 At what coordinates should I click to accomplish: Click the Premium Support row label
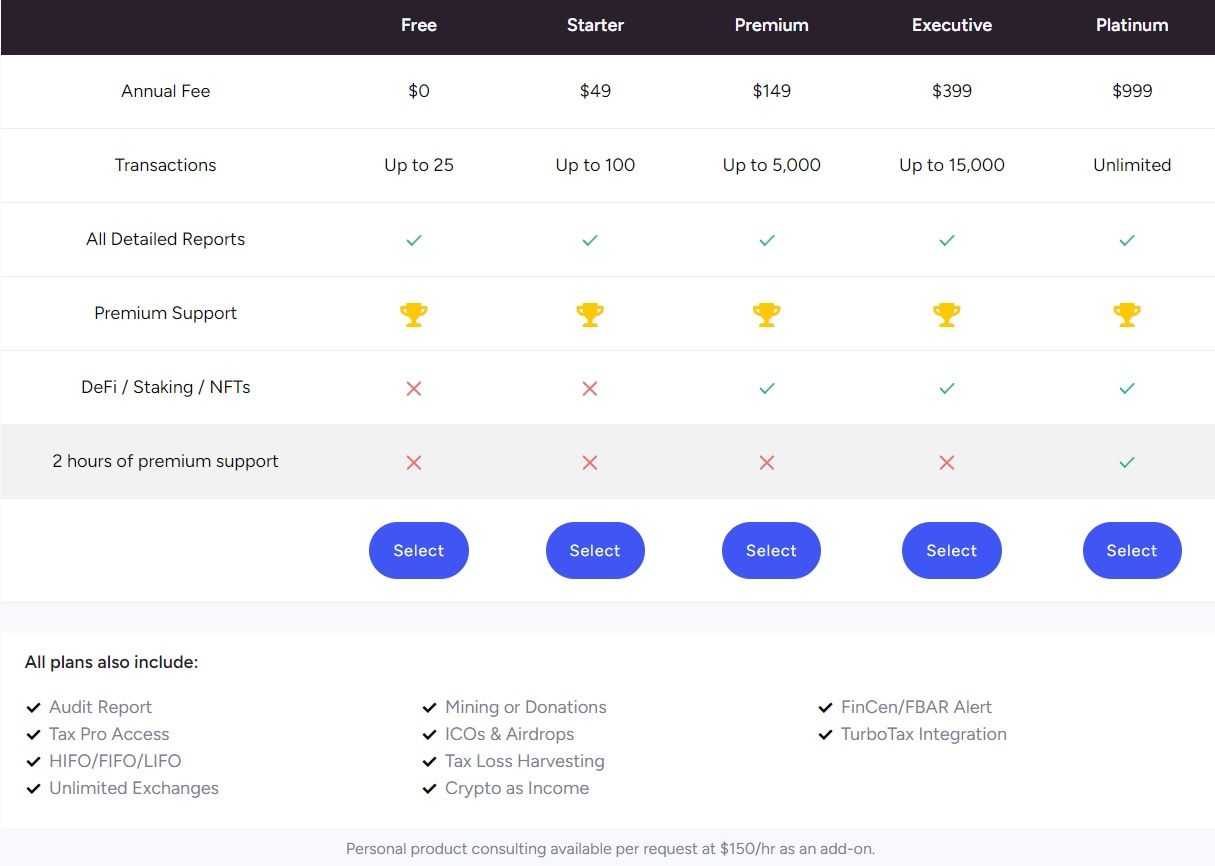click(x=165, y=313)
